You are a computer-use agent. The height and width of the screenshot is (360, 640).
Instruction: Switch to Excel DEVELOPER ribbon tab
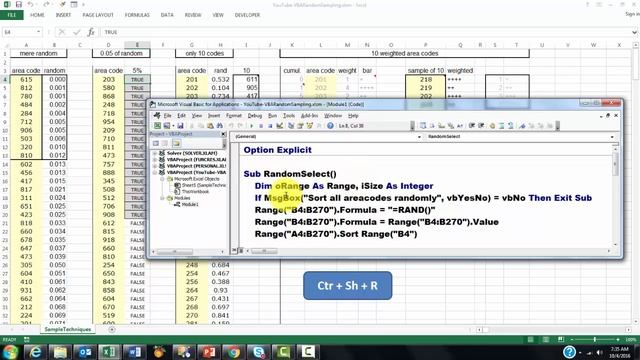click(x=247, y=15)
